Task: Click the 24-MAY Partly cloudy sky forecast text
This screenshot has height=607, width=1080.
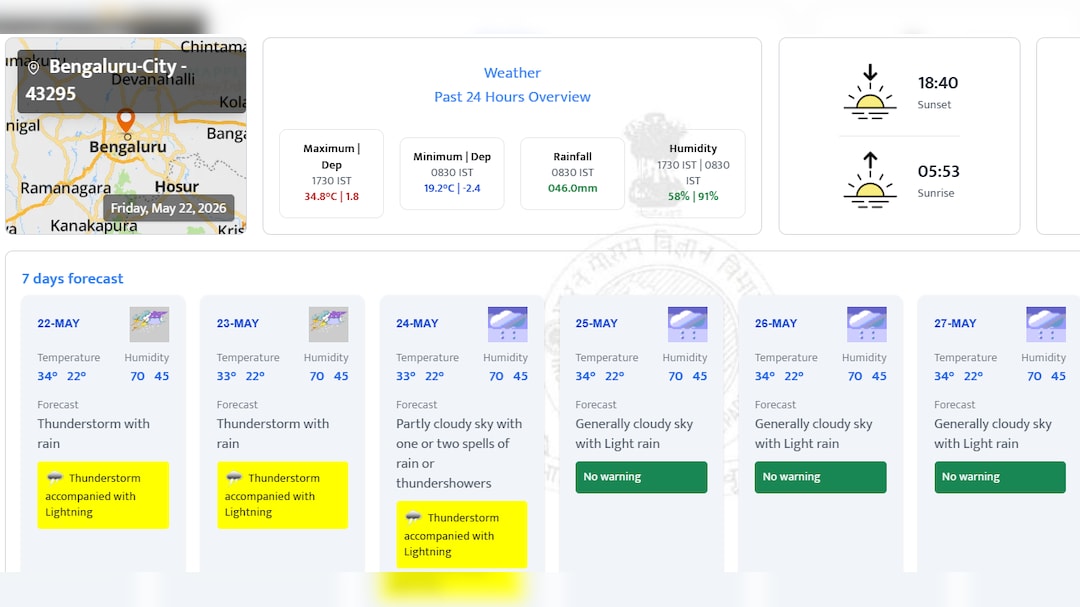Action: 459,453
